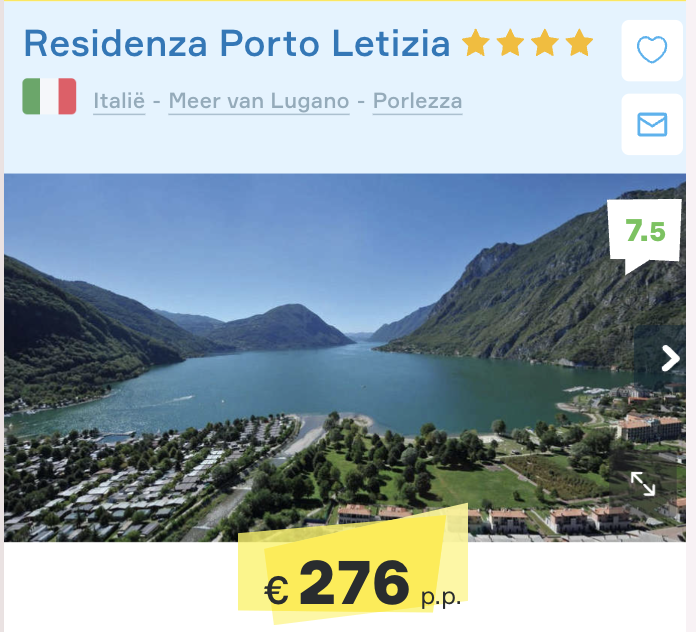Open the photo fullscreen with expand arrows

coord(643,483)
